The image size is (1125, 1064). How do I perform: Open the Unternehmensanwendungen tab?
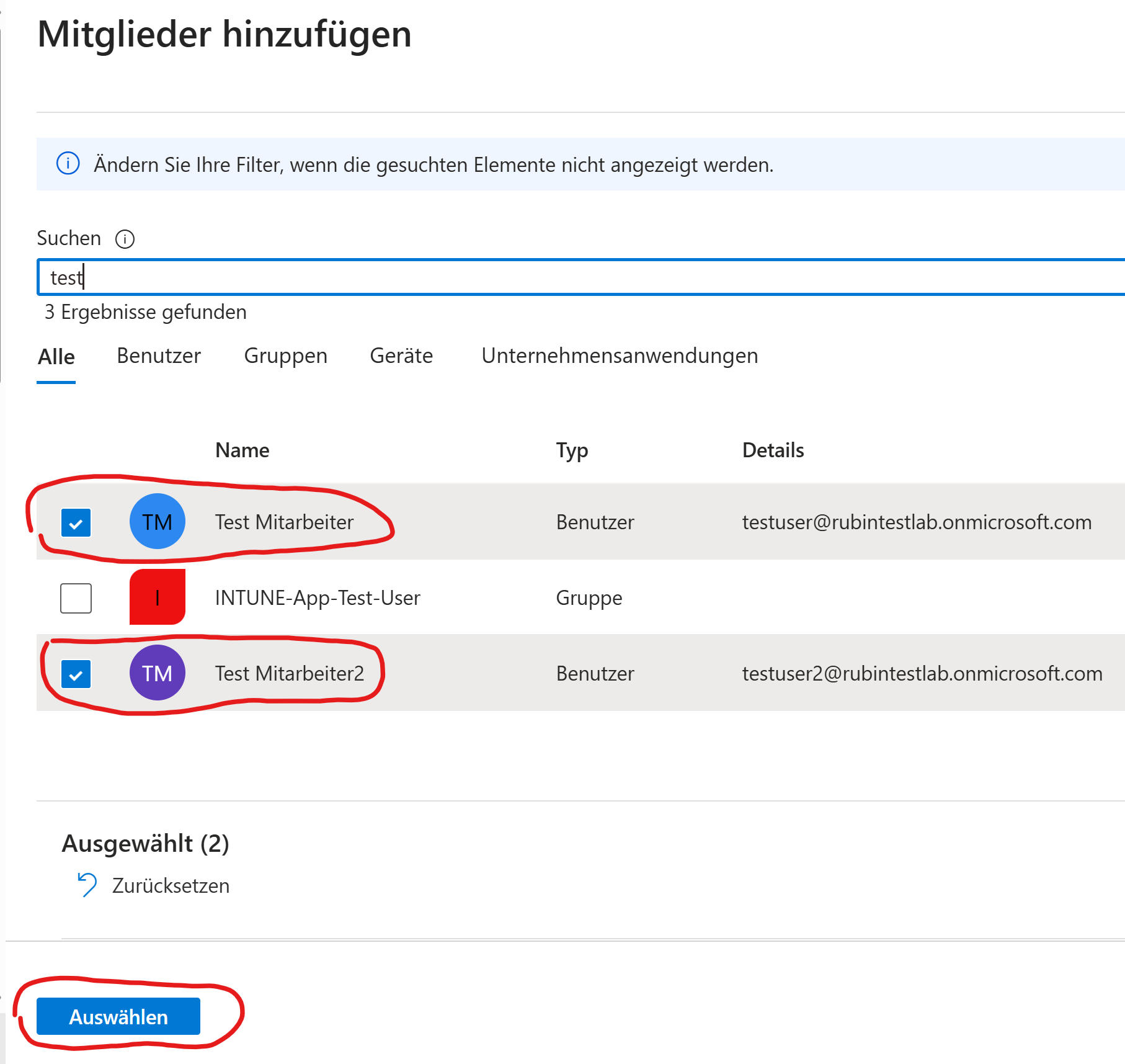[620, 355]
